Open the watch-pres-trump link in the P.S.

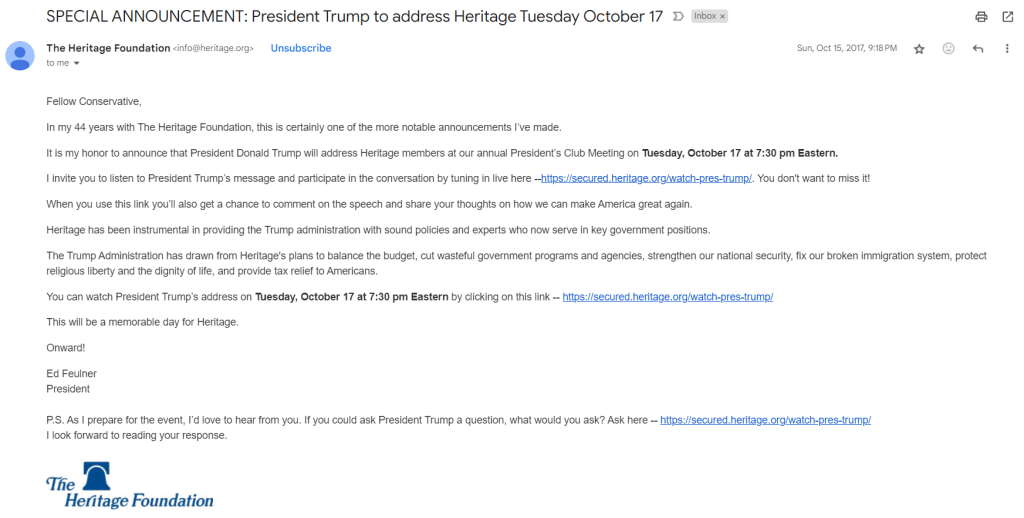click(765, 420)
